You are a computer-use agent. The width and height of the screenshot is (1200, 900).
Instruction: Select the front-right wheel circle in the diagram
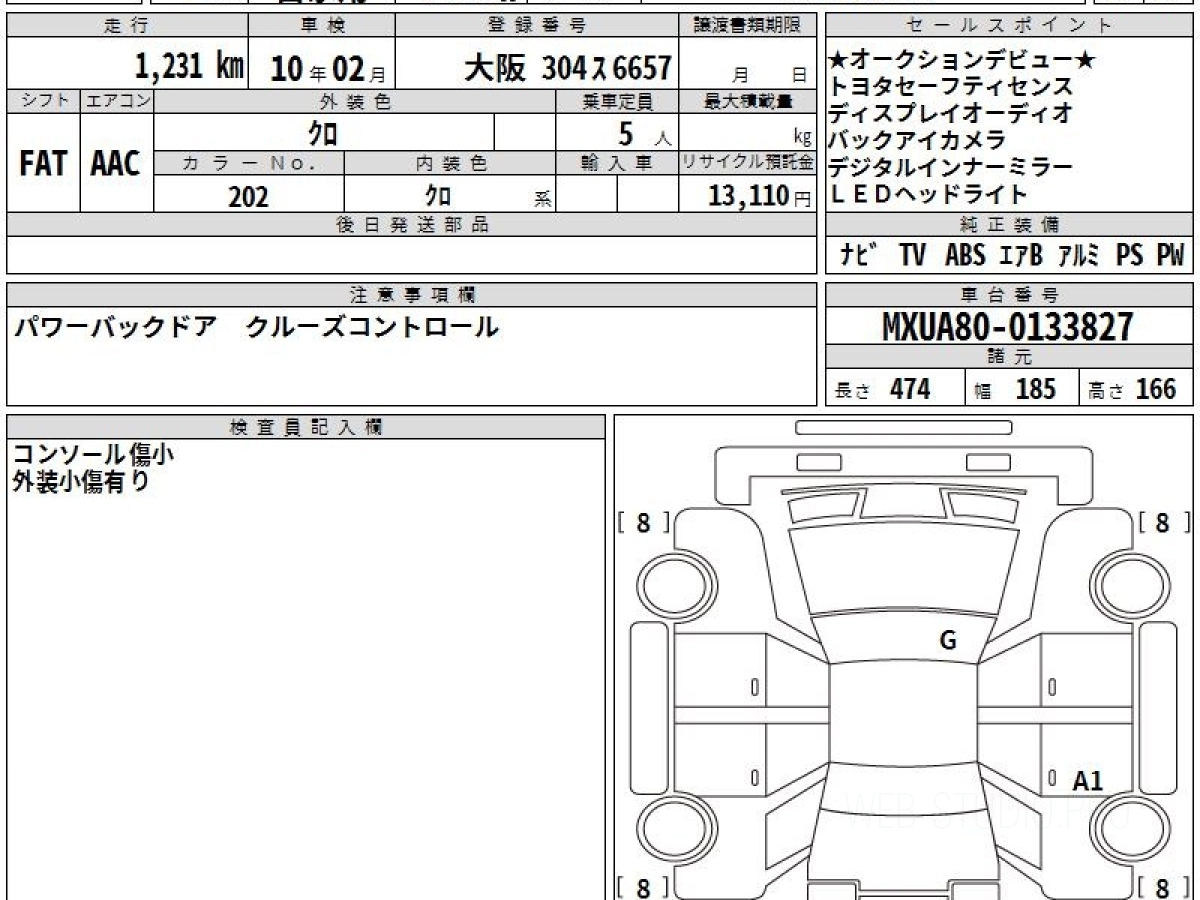(1131, 583)
